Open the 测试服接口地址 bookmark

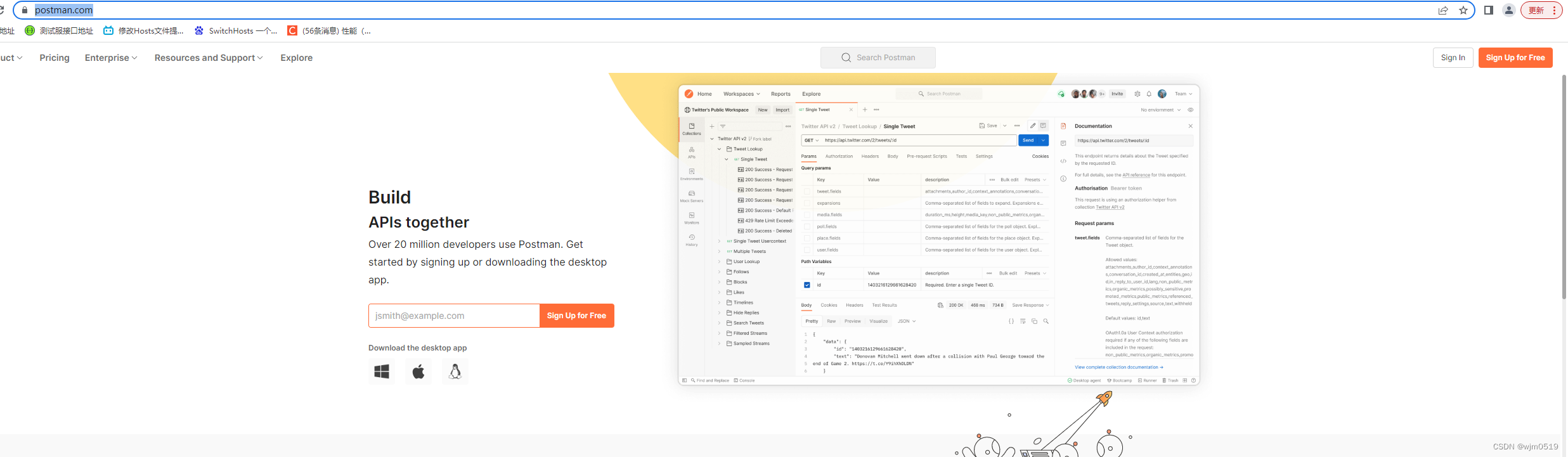tap(59, 30)
